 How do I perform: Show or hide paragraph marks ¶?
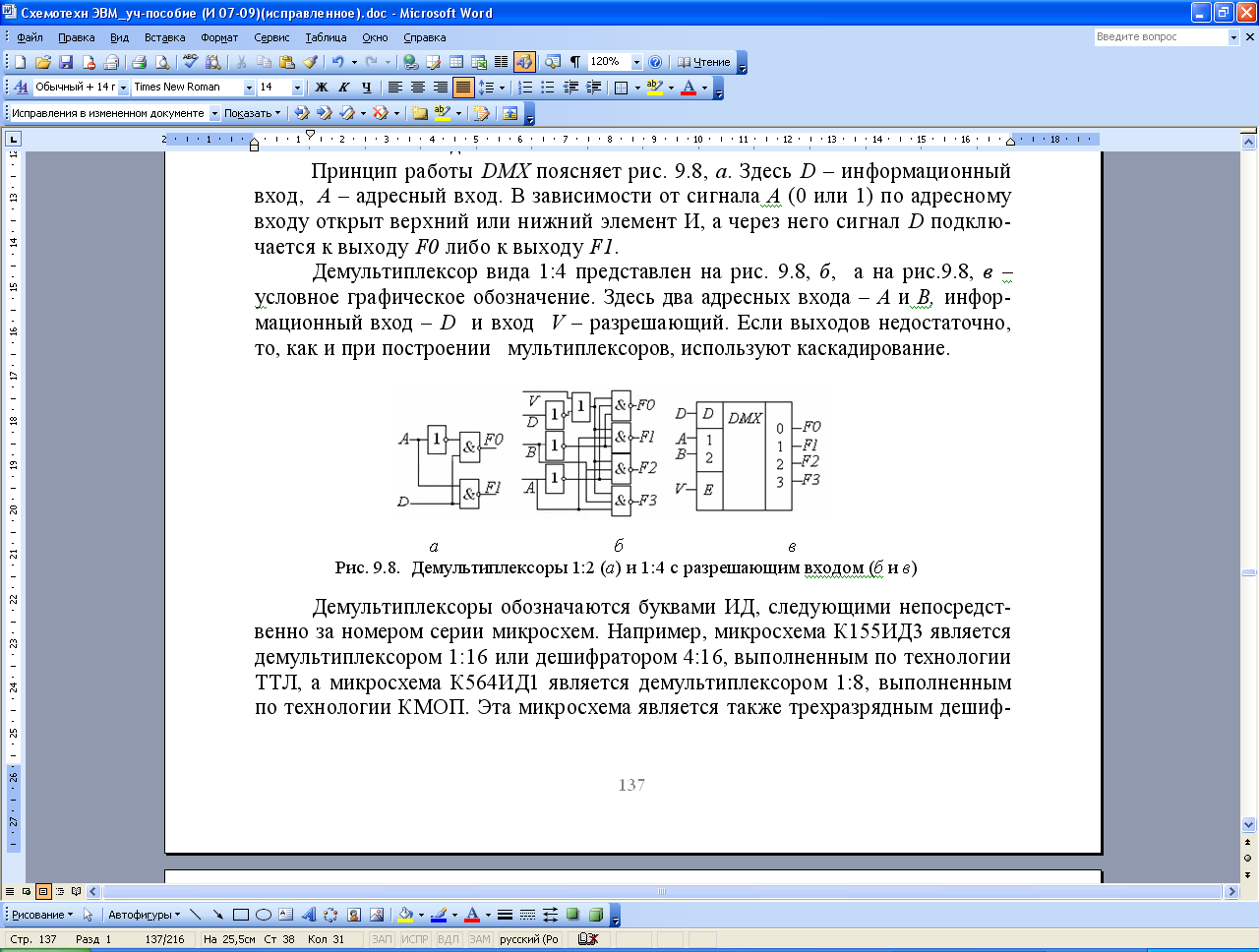point(575,62)
